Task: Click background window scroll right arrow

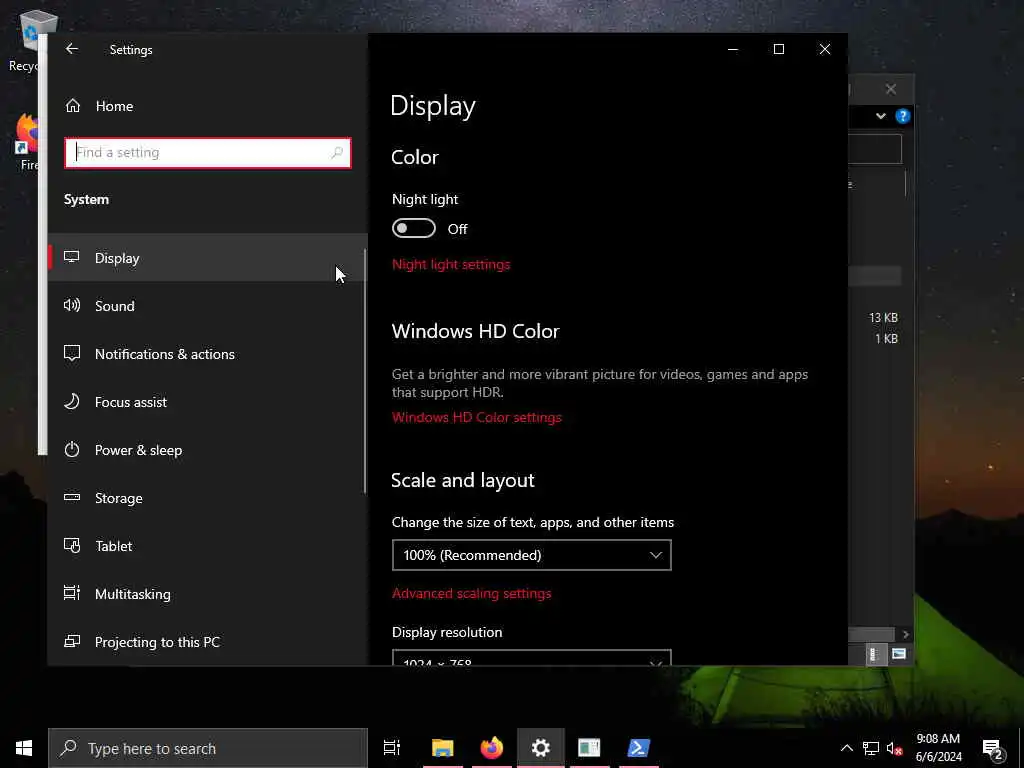Action: point(905,634)
